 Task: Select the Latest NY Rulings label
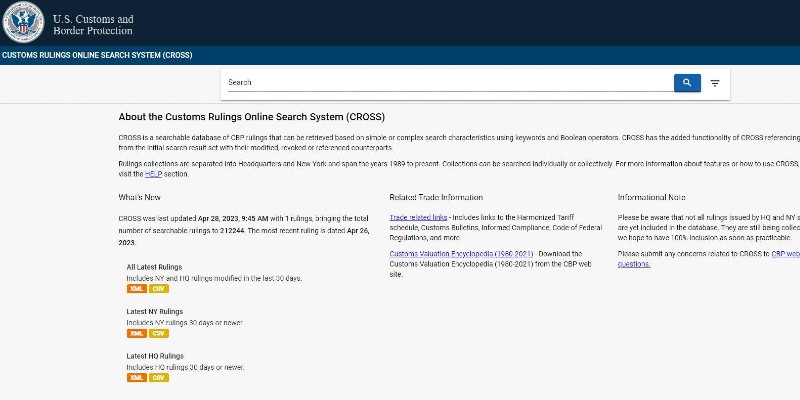coord(155,311)
